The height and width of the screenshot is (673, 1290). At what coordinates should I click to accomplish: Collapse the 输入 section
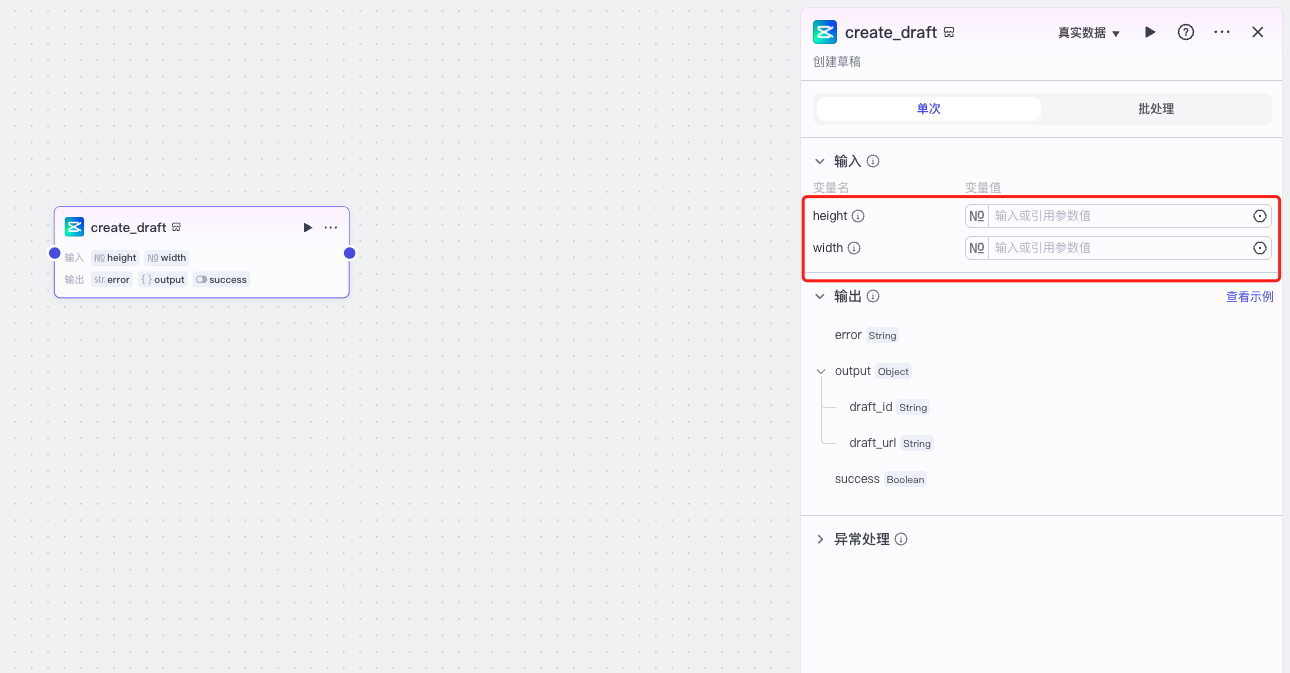820,161
